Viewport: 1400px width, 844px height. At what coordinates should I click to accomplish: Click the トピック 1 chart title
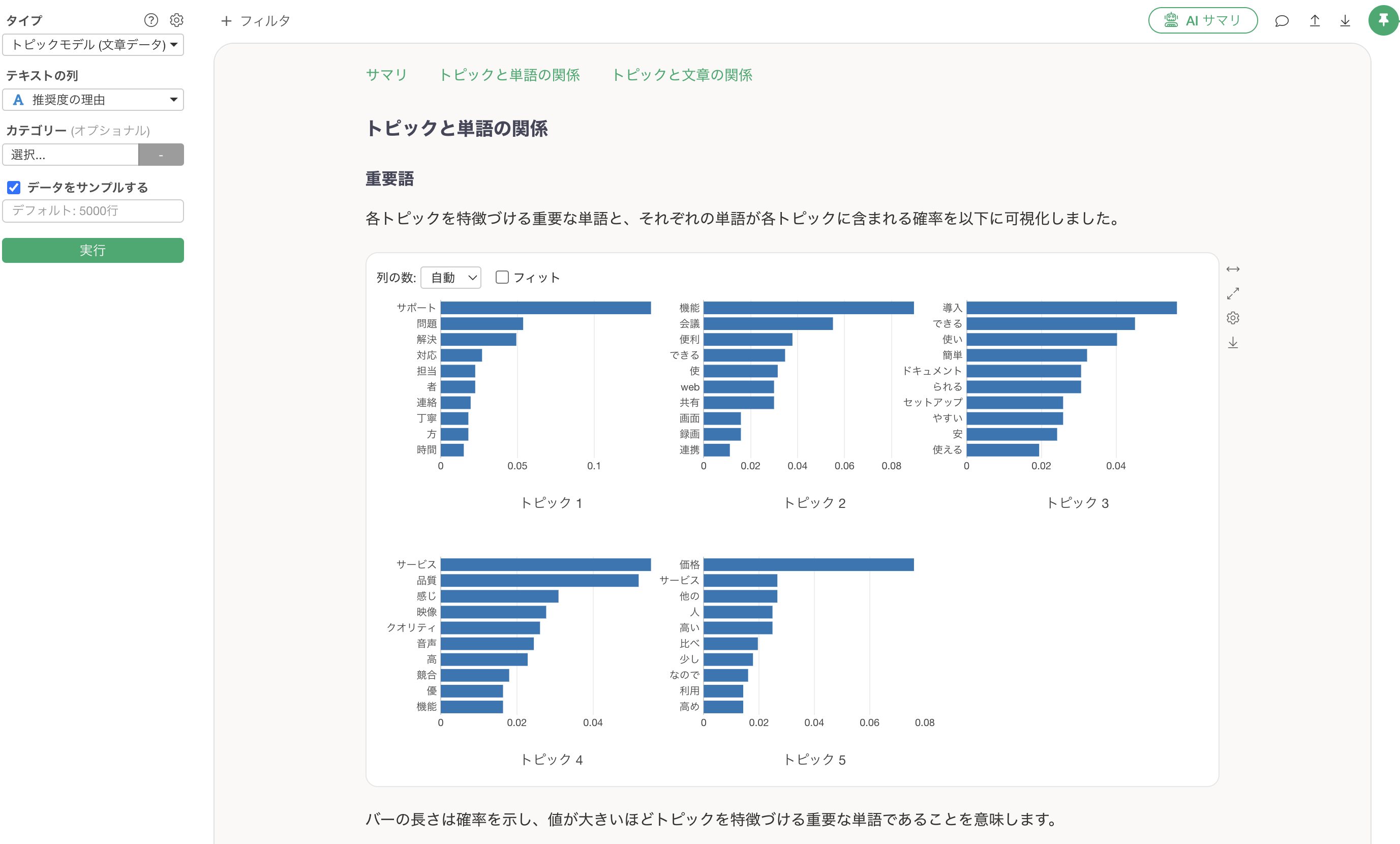coord(551,503)
